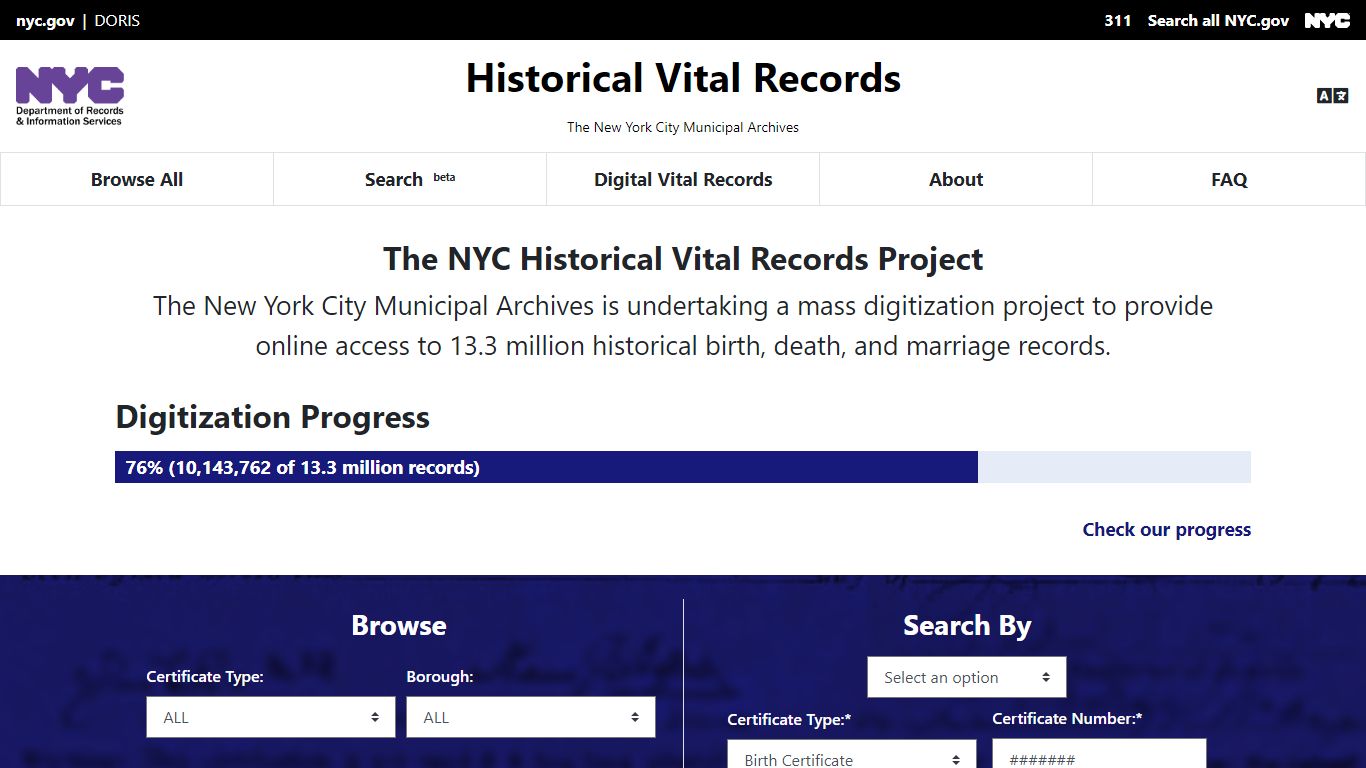This screenshot has width=1366, height=768.
Task: Follow the DORIS link in top bar
Action: click(x=117, y=20)
